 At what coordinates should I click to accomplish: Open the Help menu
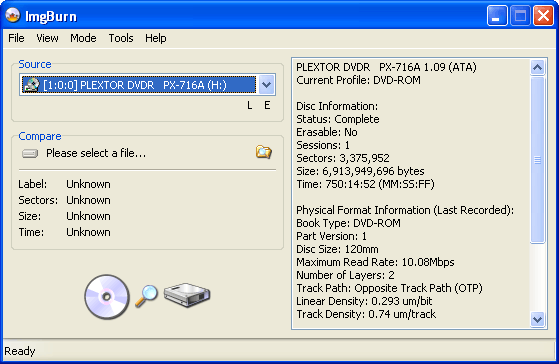click(x=155, y=38)
